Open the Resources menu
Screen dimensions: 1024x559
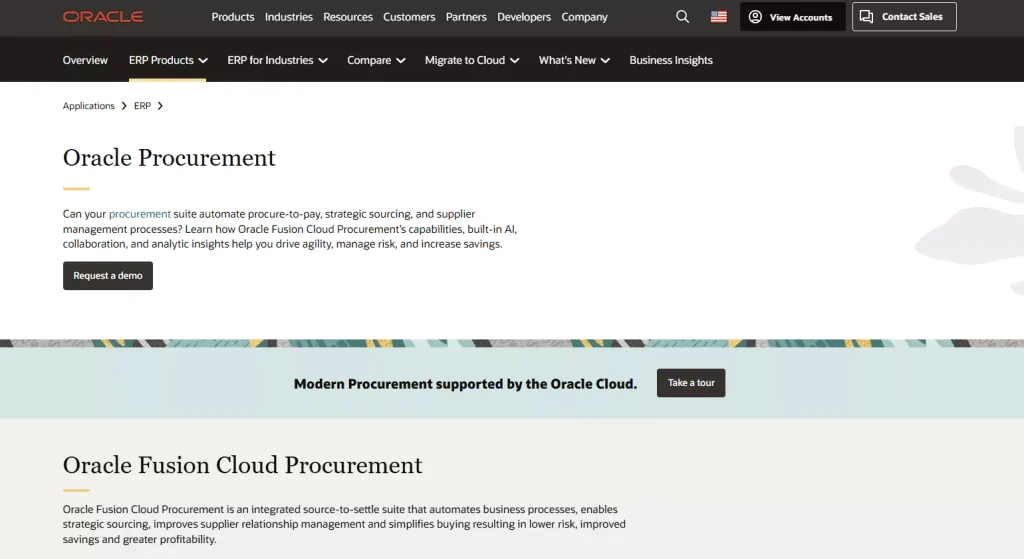(x=347, y=17)
